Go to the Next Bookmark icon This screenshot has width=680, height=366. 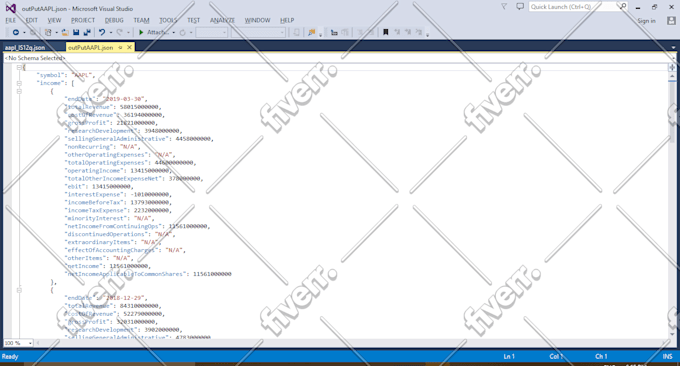point(408,33)
